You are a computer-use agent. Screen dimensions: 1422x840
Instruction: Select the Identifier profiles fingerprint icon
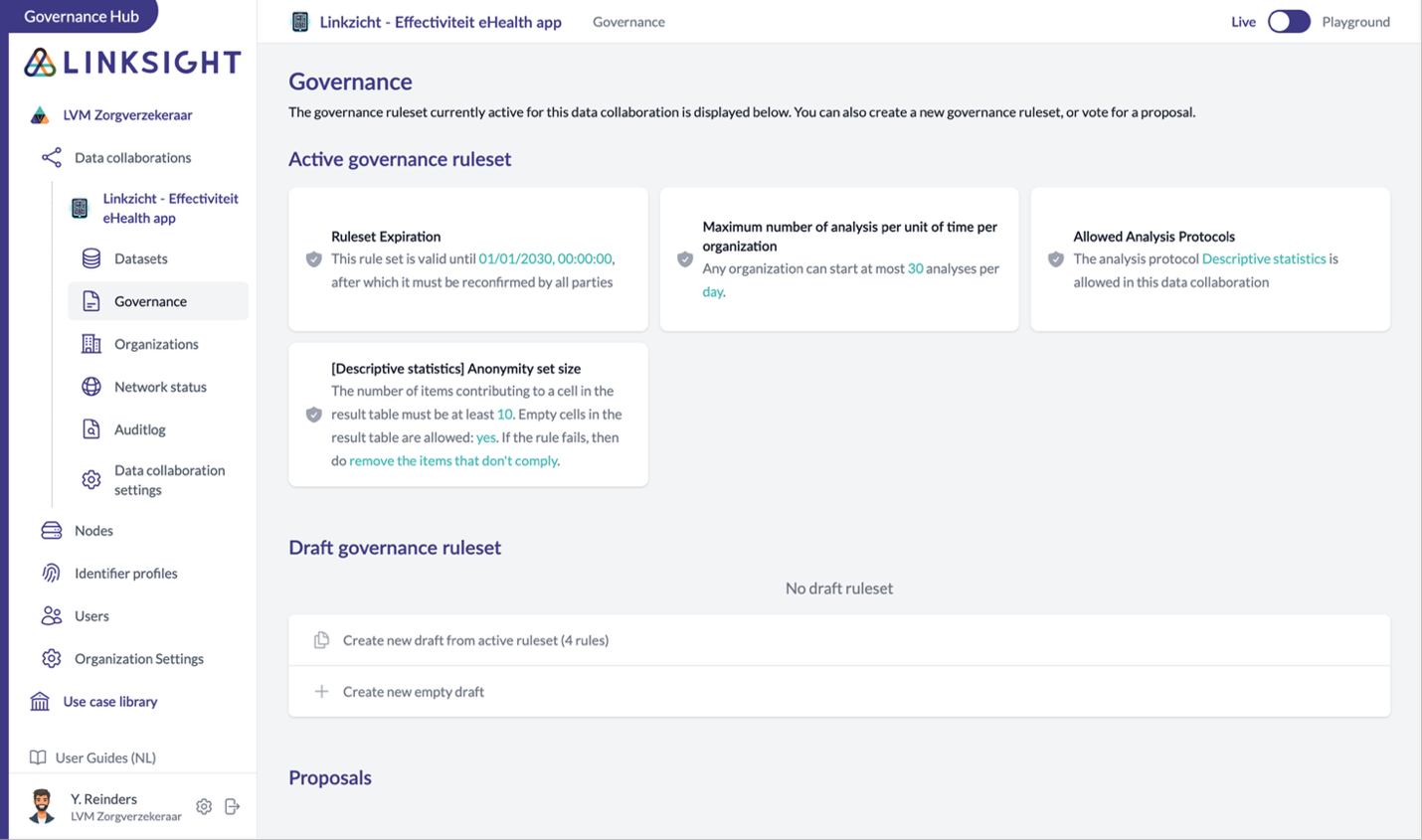tap(52, 573)
